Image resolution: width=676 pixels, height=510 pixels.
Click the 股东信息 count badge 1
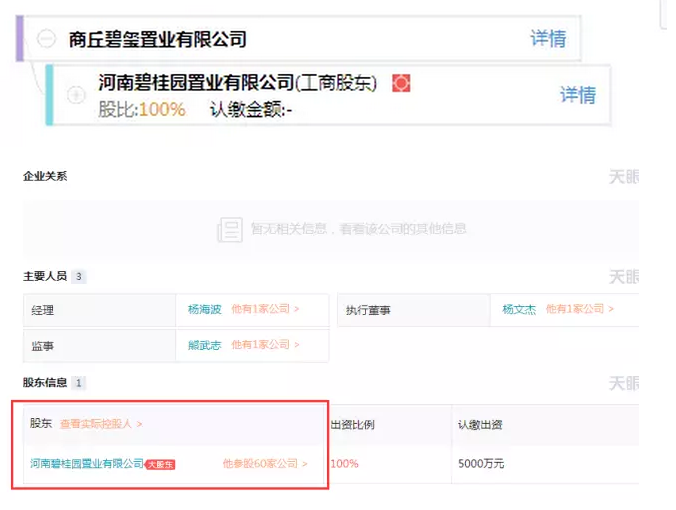(78, 382)
